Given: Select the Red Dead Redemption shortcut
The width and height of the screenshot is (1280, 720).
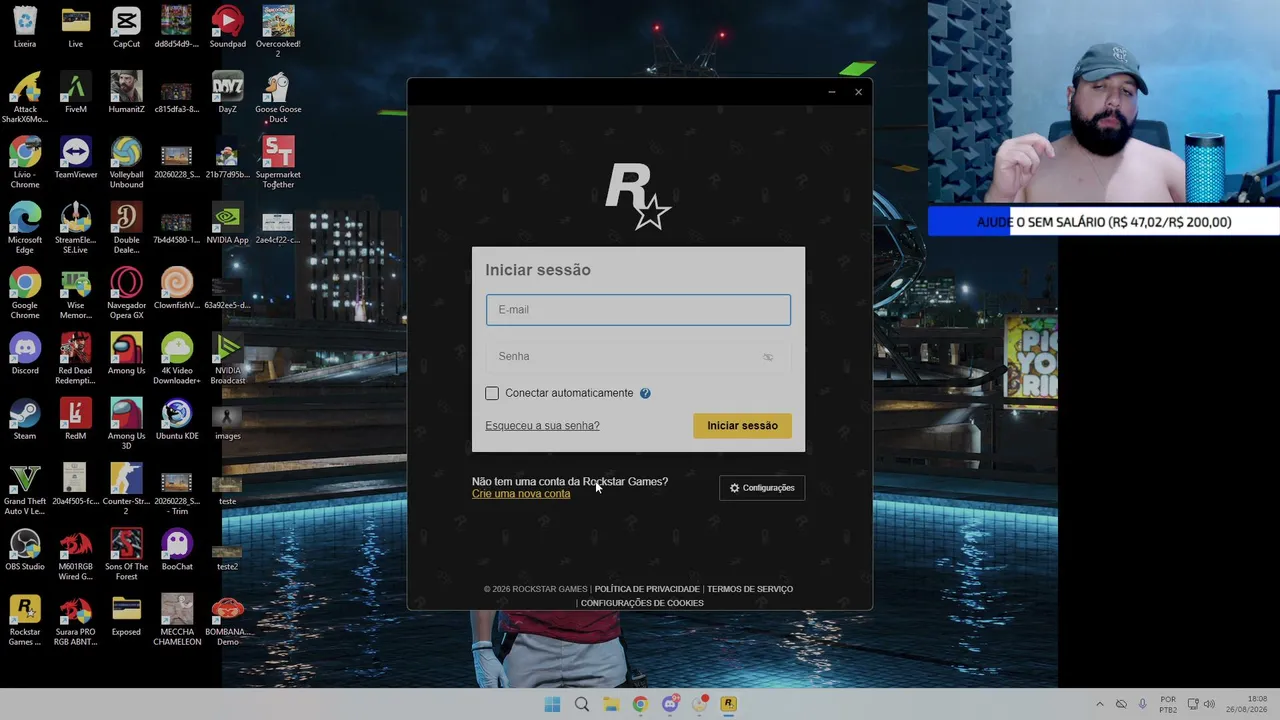Looking at the screenshot, I should (76, 358).
